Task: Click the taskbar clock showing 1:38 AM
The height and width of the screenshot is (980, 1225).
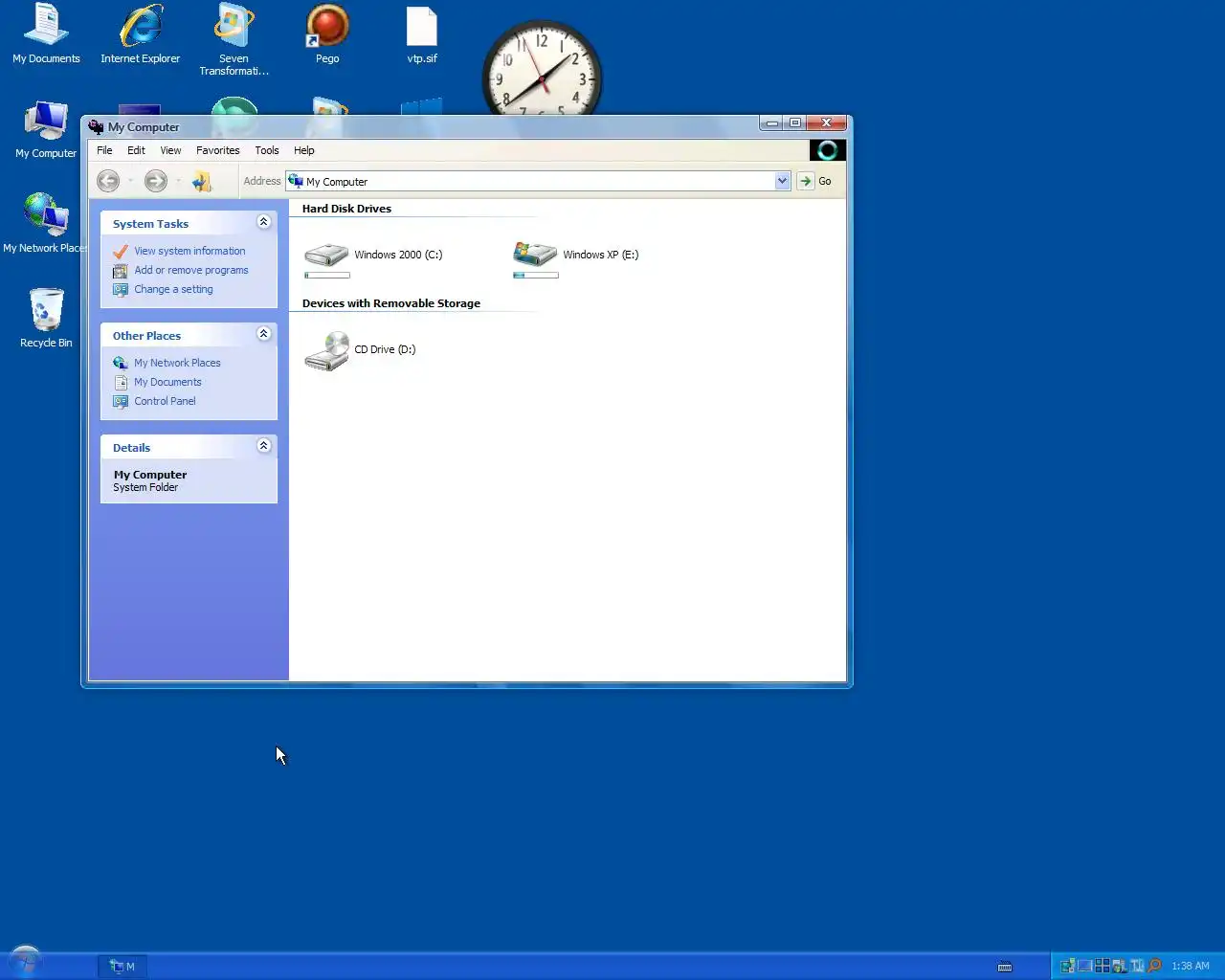Action: 1191,967
